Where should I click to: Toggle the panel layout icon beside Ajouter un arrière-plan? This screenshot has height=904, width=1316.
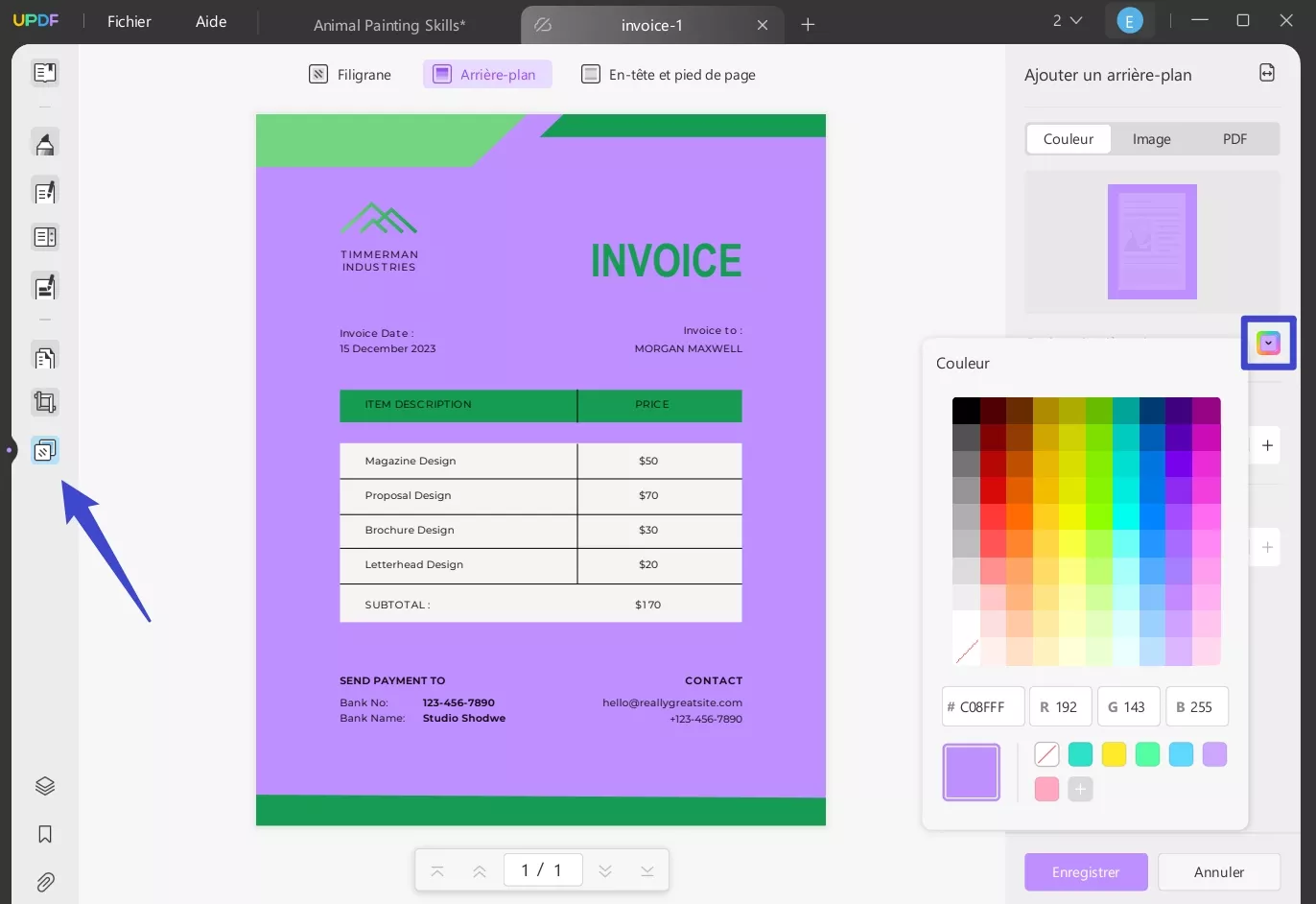(x=1267, y=73)
